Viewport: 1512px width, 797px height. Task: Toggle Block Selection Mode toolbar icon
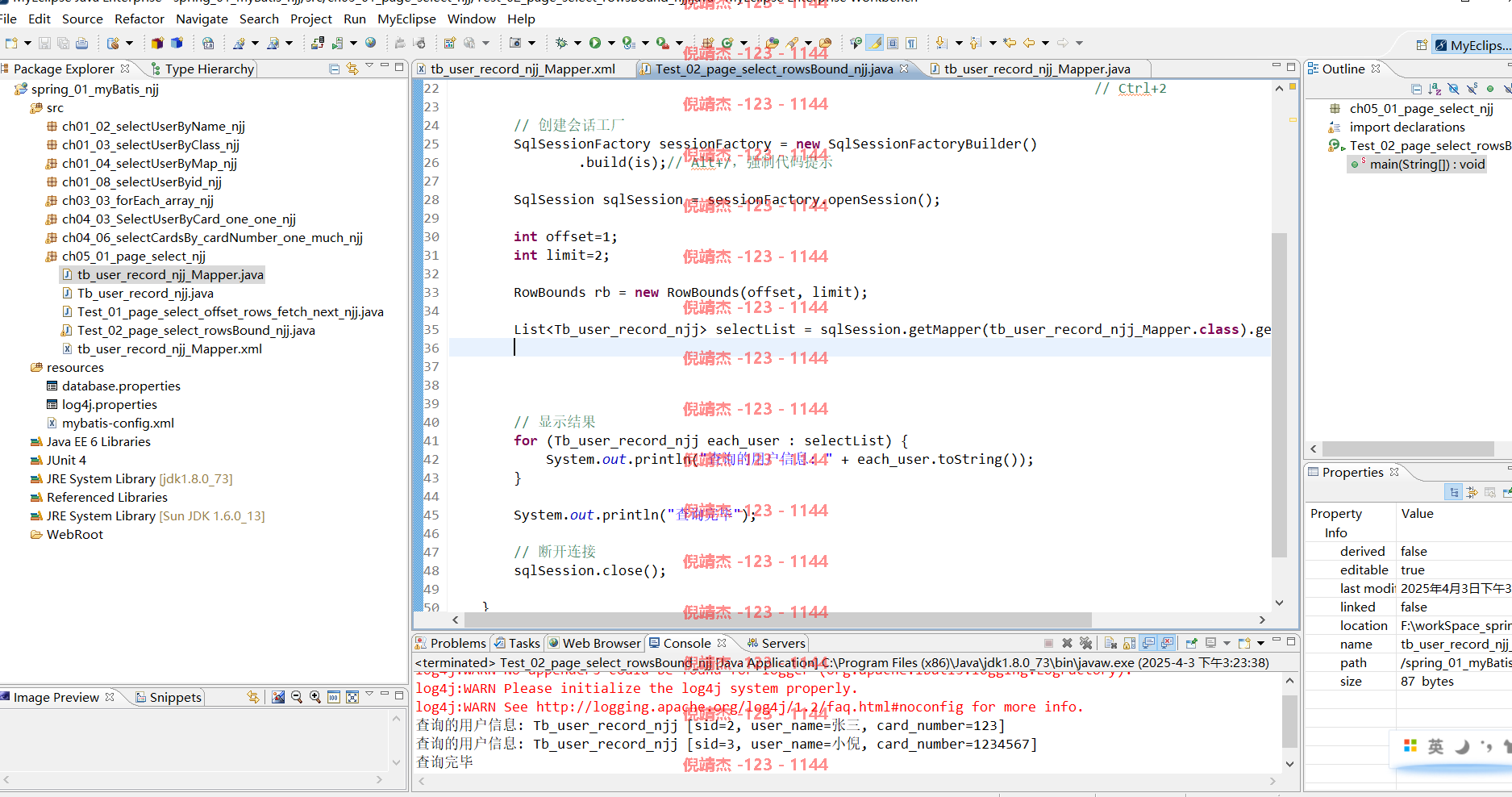point(893,43)
